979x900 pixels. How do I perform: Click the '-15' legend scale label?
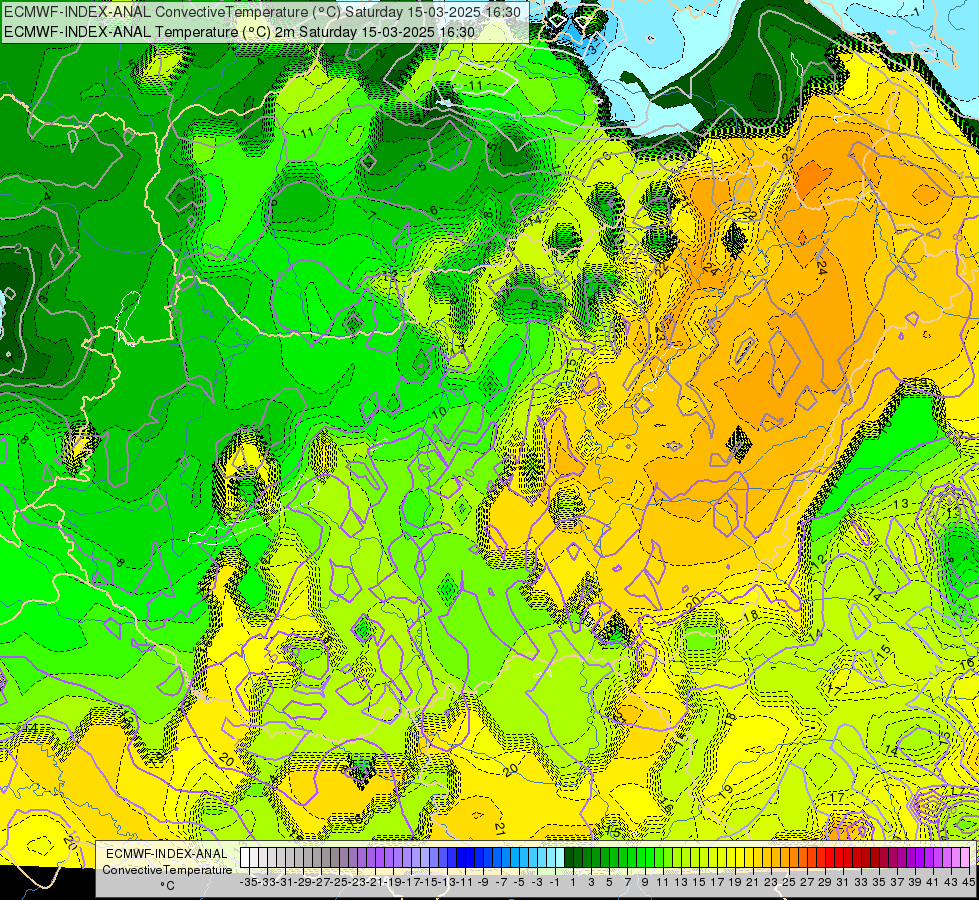[x=429, y=883]
